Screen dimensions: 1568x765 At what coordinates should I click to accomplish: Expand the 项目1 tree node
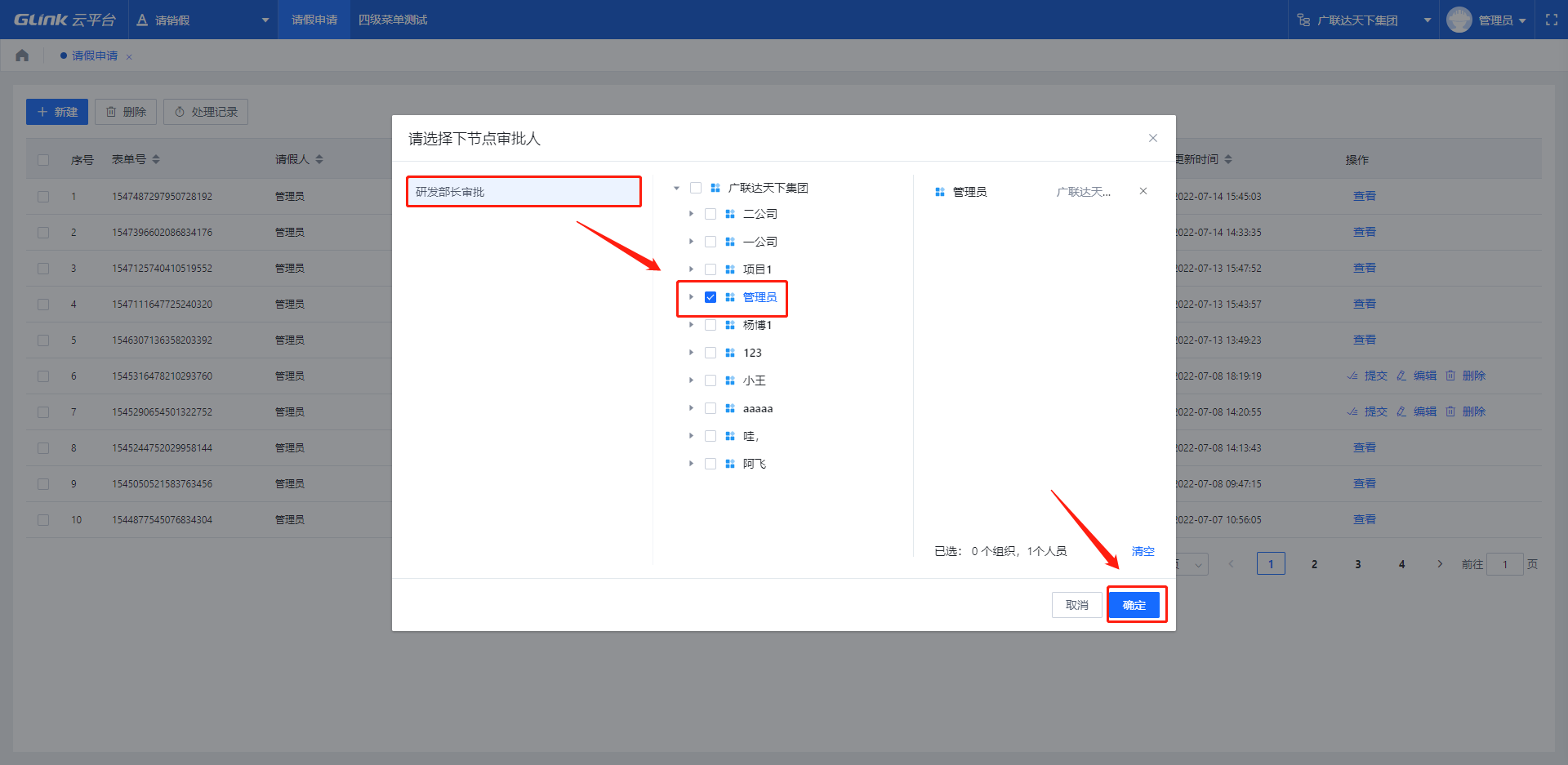coord(691,269)
